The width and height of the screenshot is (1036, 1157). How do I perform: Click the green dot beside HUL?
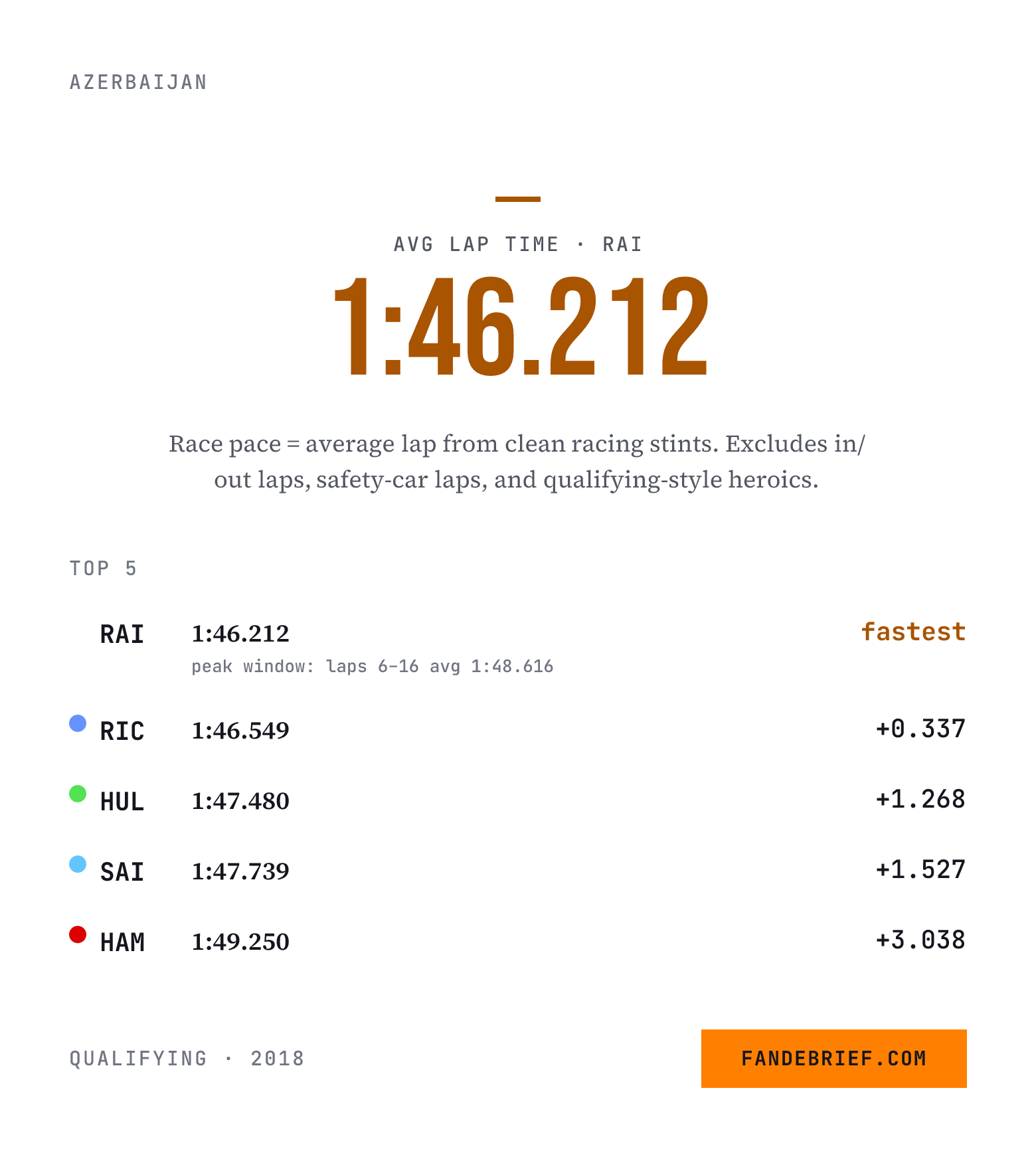point(78,794)
